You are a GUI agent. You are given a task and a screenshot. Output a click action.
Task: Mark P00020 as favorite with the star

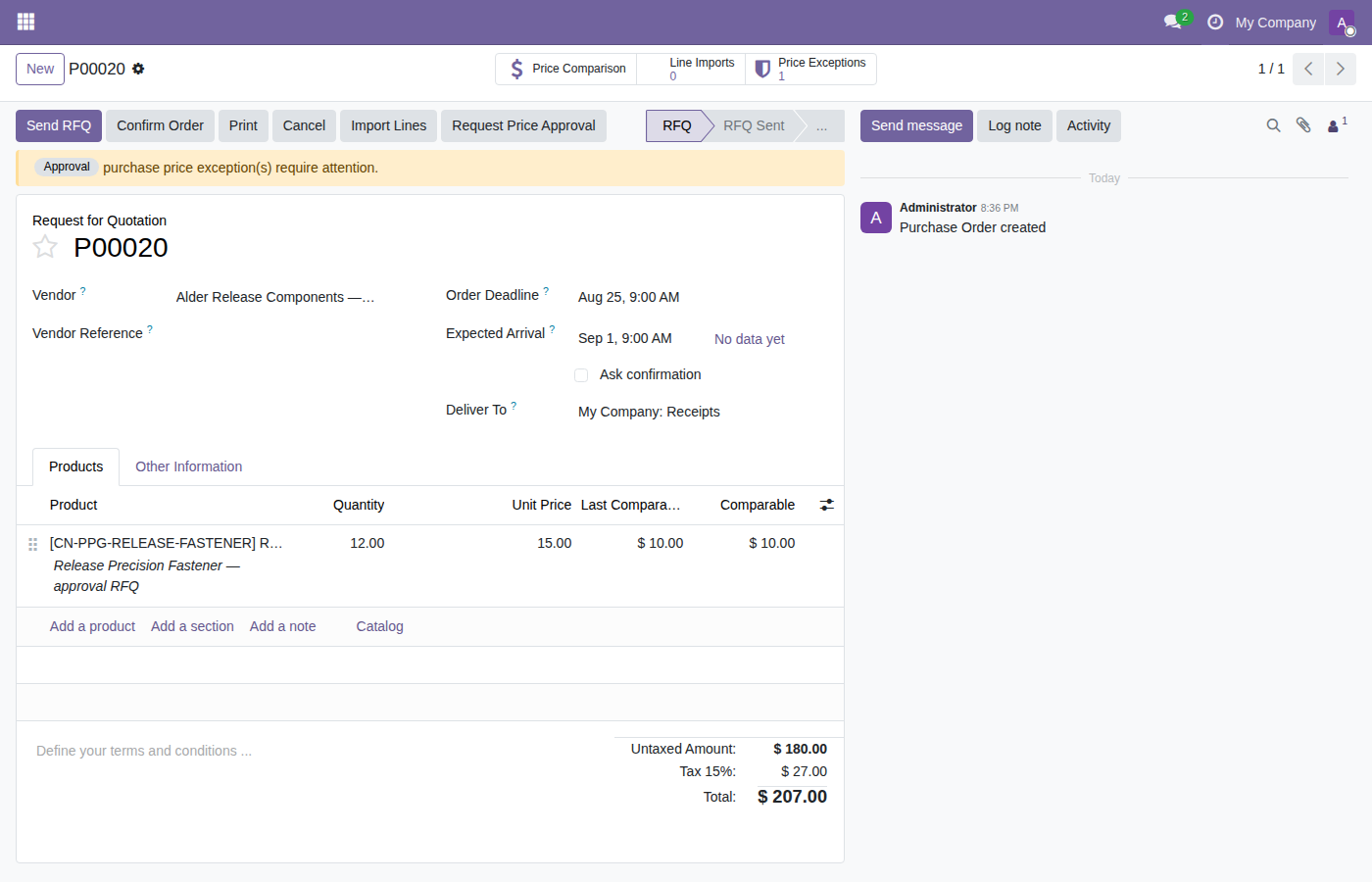[x=45, y=247]
